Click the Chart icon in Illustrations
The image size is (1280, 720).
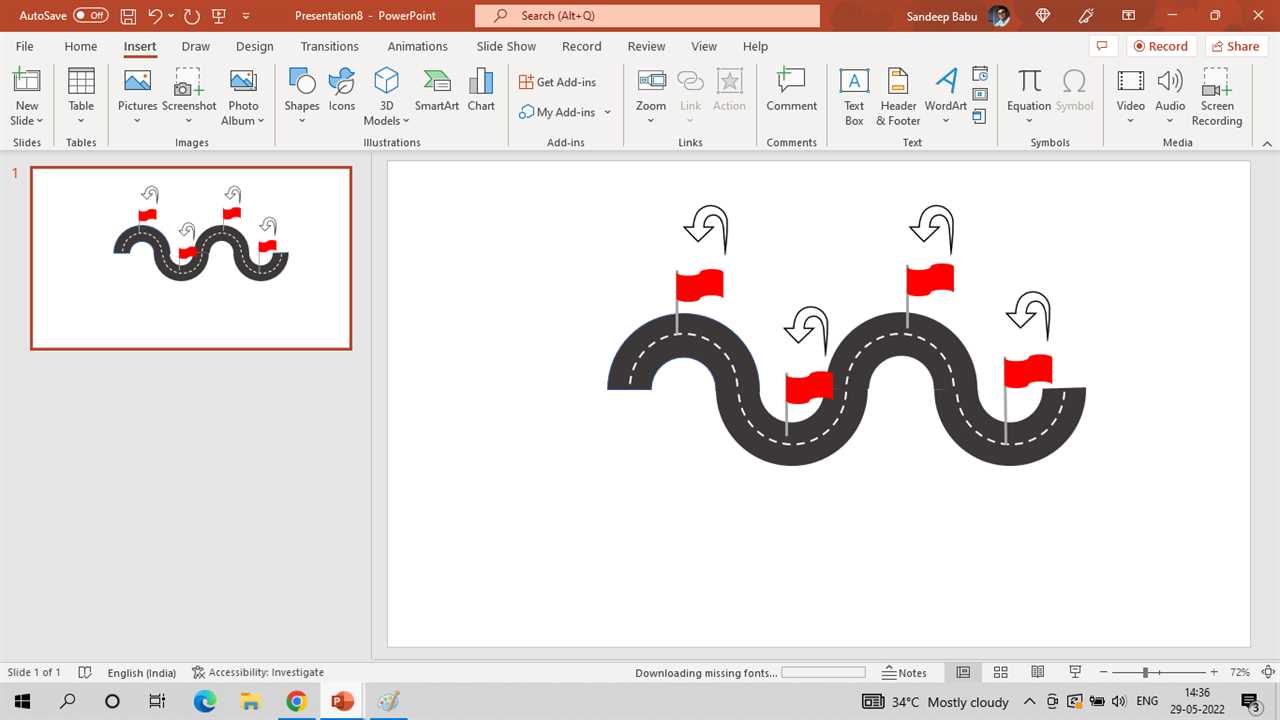click(481, 91)
